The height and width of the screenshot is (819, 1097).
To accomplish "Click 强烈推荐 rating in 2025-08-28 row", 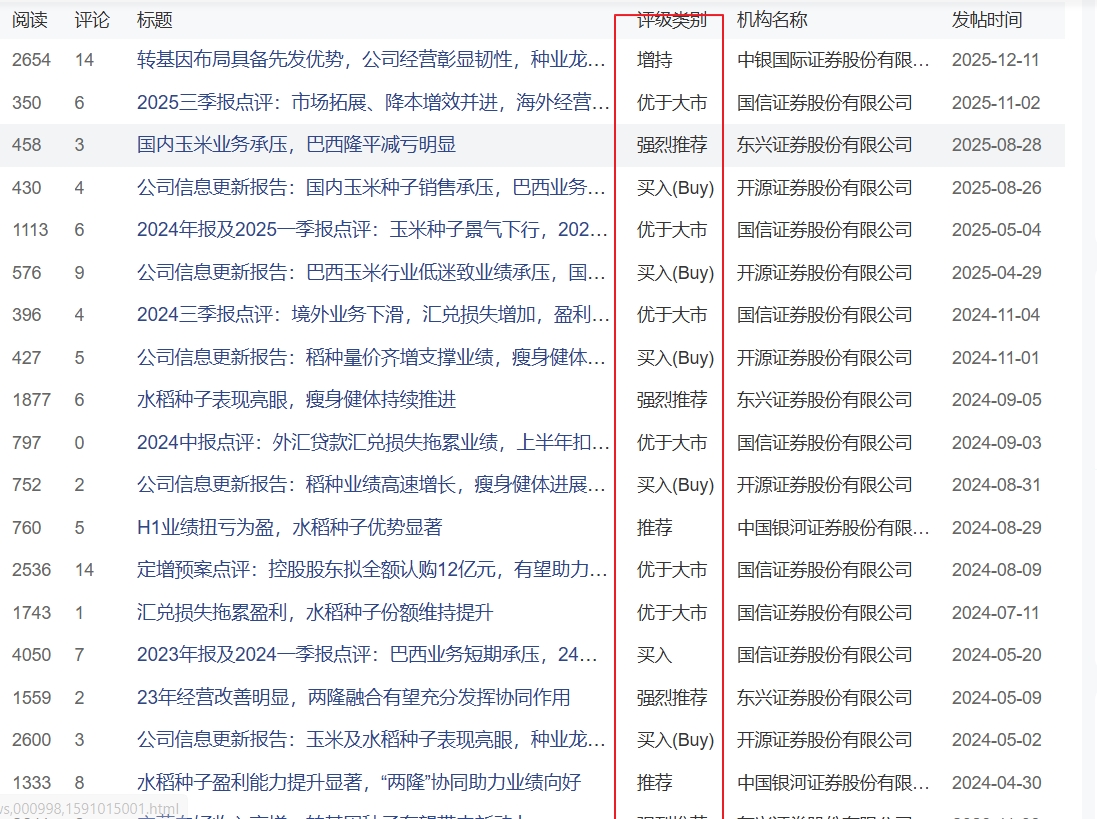I will 672,145.
